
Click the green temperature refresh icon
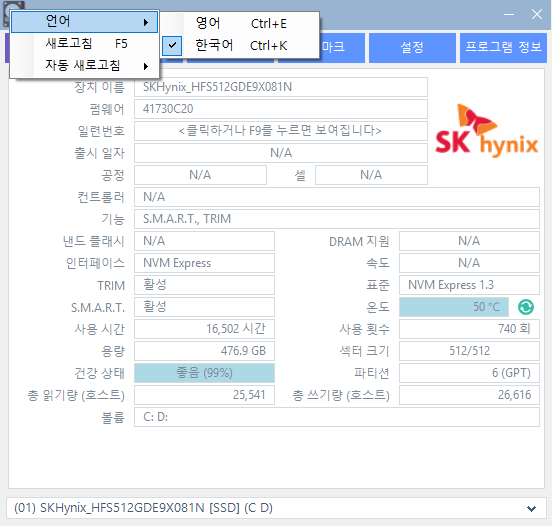(526, 307)
